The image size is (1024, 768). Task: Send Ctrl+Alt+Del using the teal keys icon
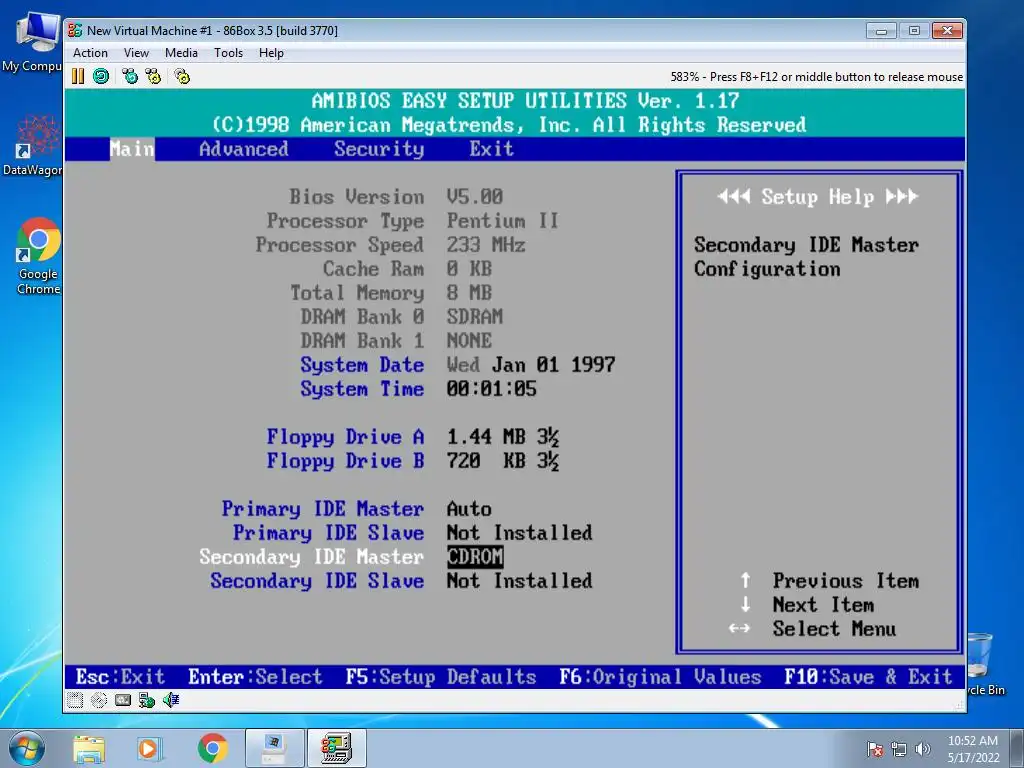tap(130, 76)
